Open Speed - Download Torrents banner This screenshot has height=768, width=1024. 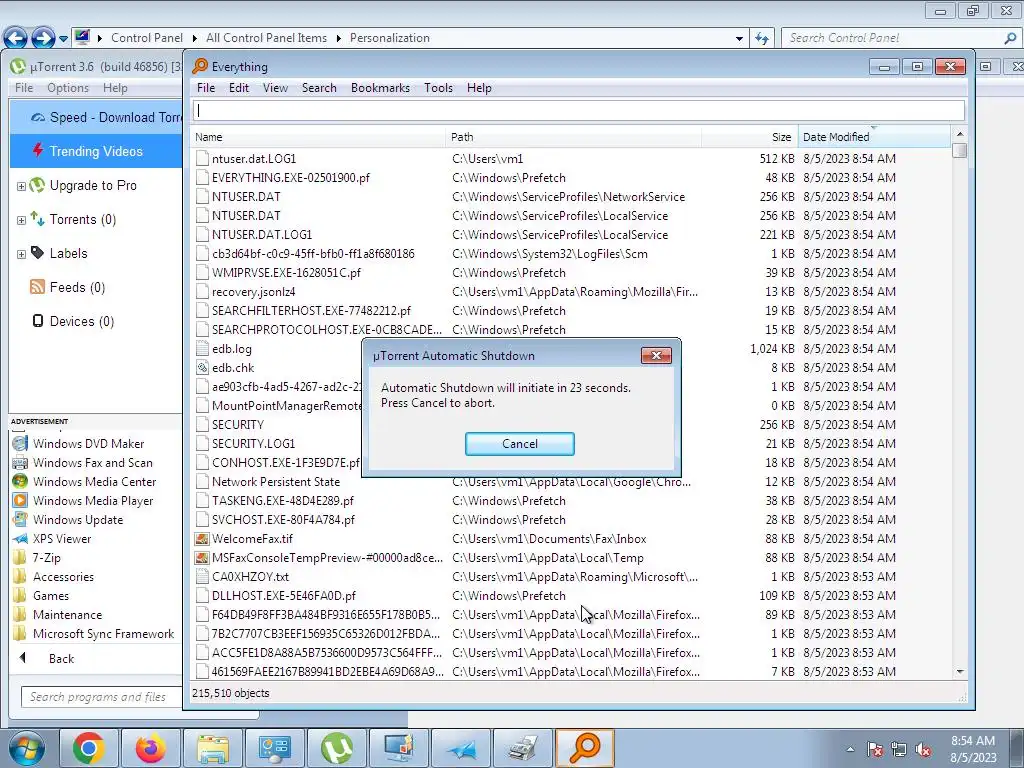click(x=95, y=118)
